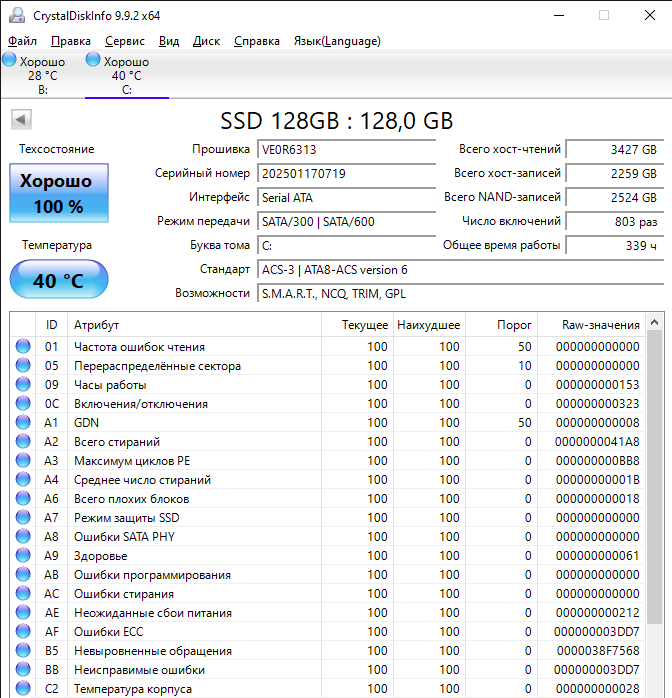This screenshot has height=698, width=672.
Task: Click status orb for attribute 05 row
Action: point(23,365)
